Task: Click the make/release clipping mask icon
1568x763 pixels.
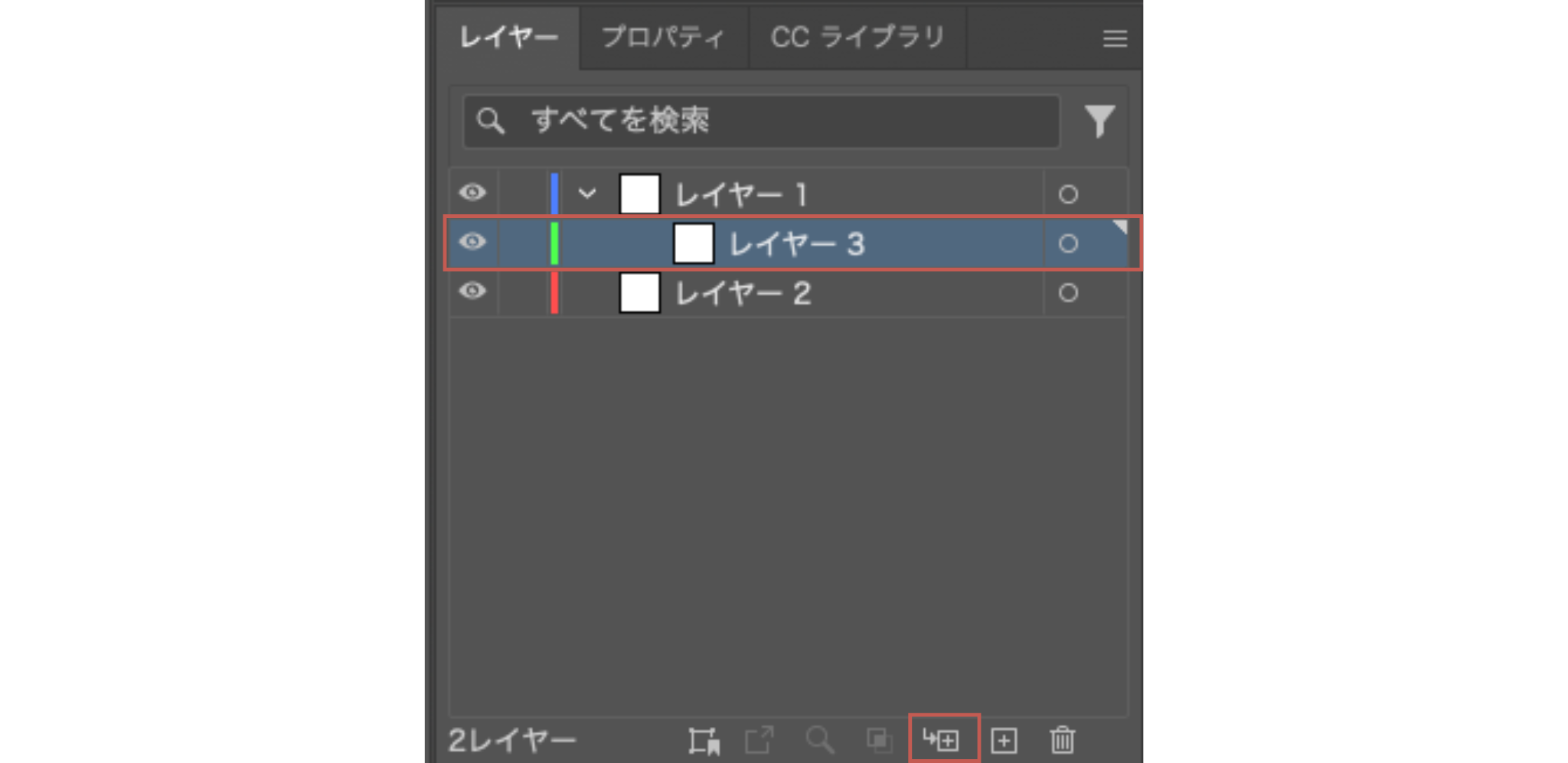Action: coord(878,739)
